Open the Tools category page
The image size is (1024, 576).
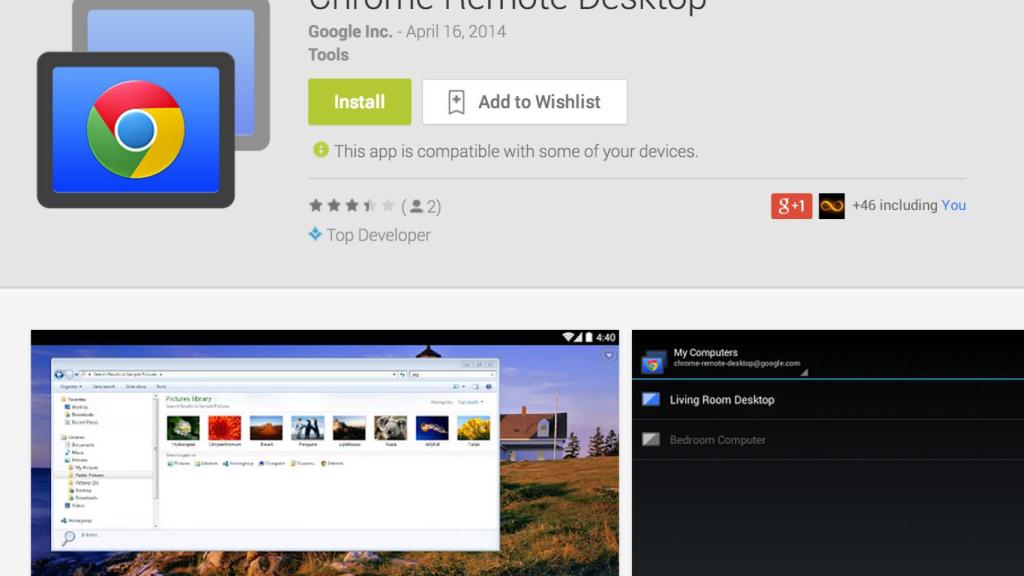(328, 55)
